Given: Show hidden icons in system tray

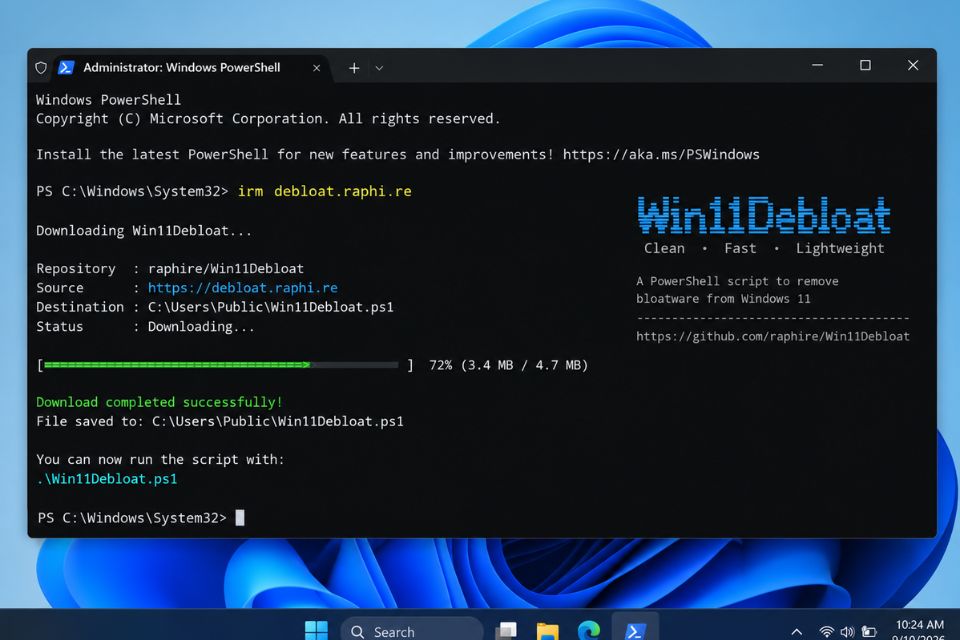Looking at the screenshot, I should point(797,631).
